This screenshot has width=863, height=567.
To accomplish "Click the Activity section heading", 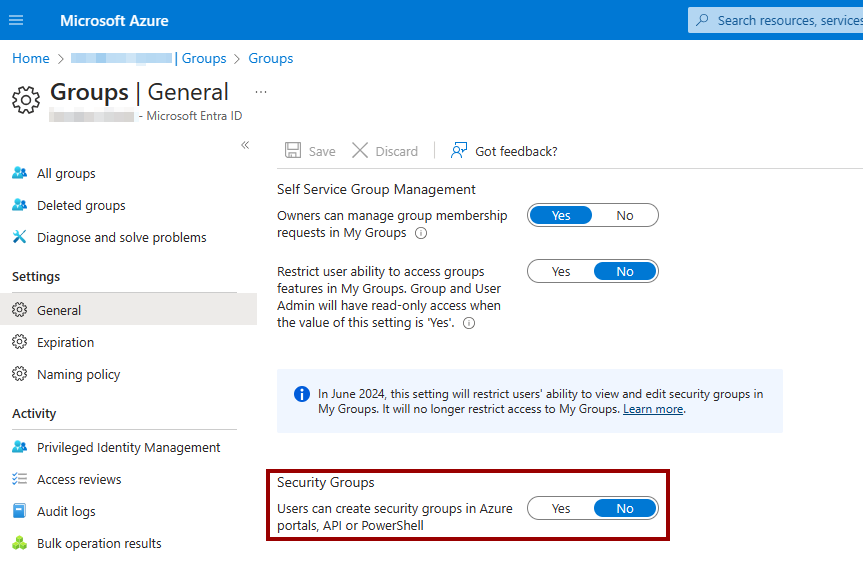I will 34,413.
